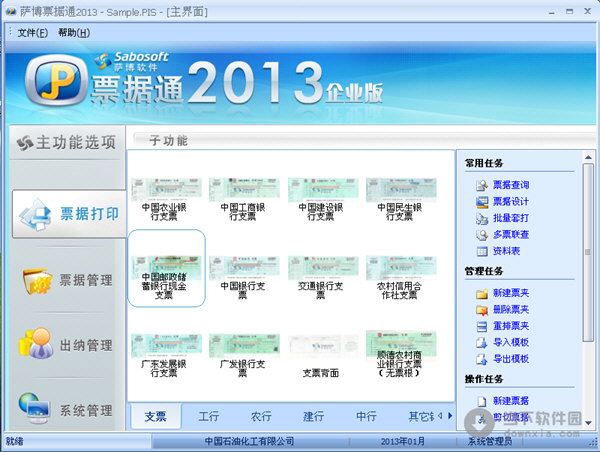Select the 交通银行支票 template
The height and width of the screenshot is (452, 600).
click(x=322, y=277)
